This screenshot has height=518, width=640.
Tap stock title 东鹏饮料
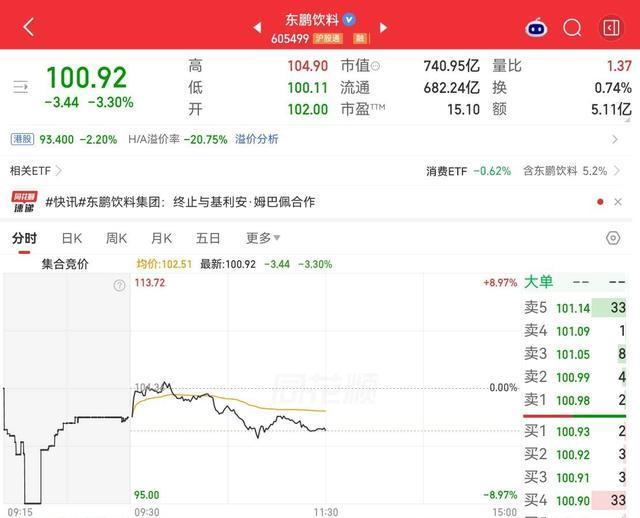[312, 19]
